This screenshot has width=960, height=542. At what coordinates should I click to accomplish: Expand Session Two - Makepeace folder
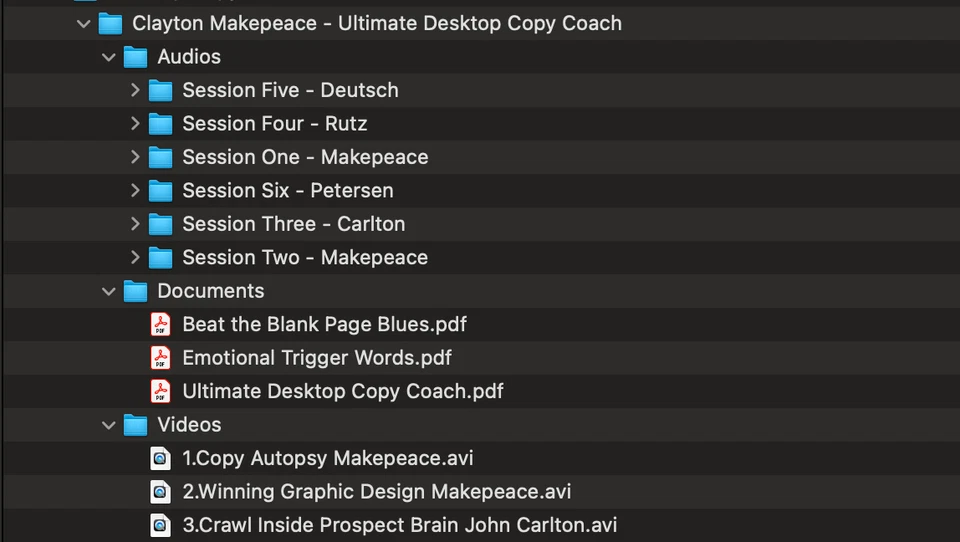coord(135,257)
